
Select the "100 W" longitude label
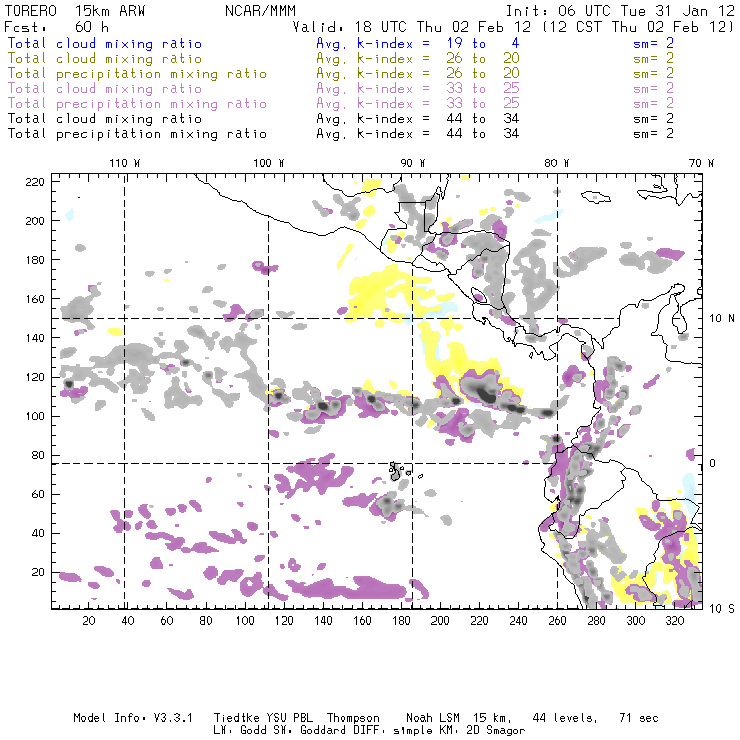(269, 163)
